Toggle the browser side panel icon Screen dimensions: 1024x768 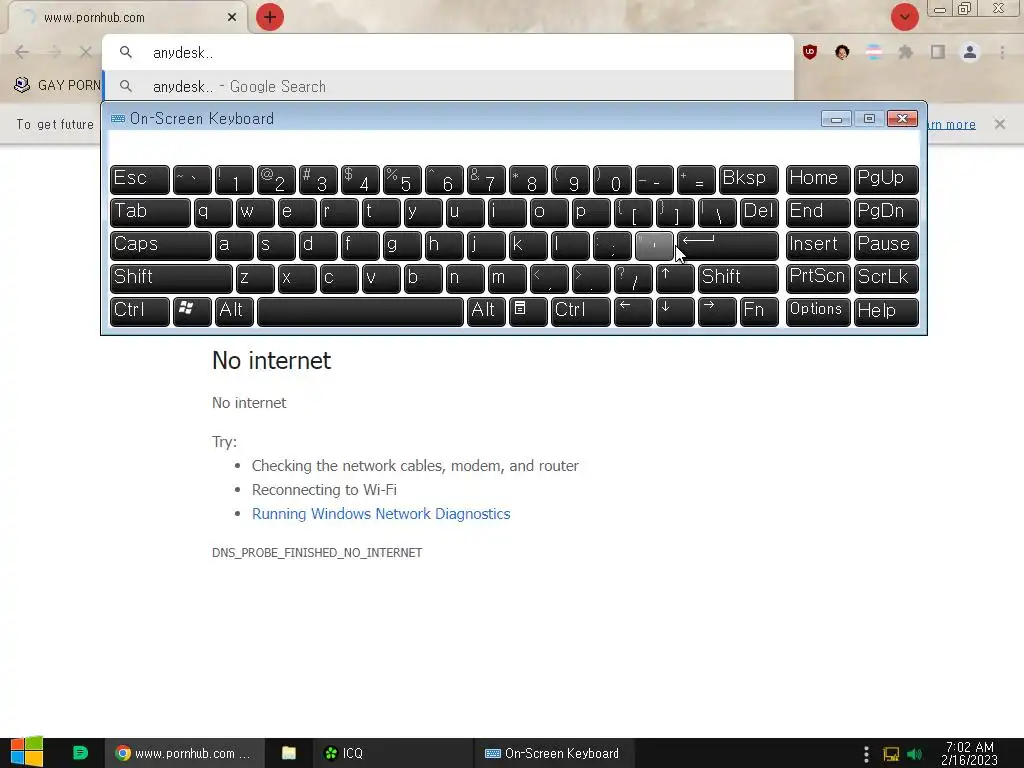coord(938,52)
